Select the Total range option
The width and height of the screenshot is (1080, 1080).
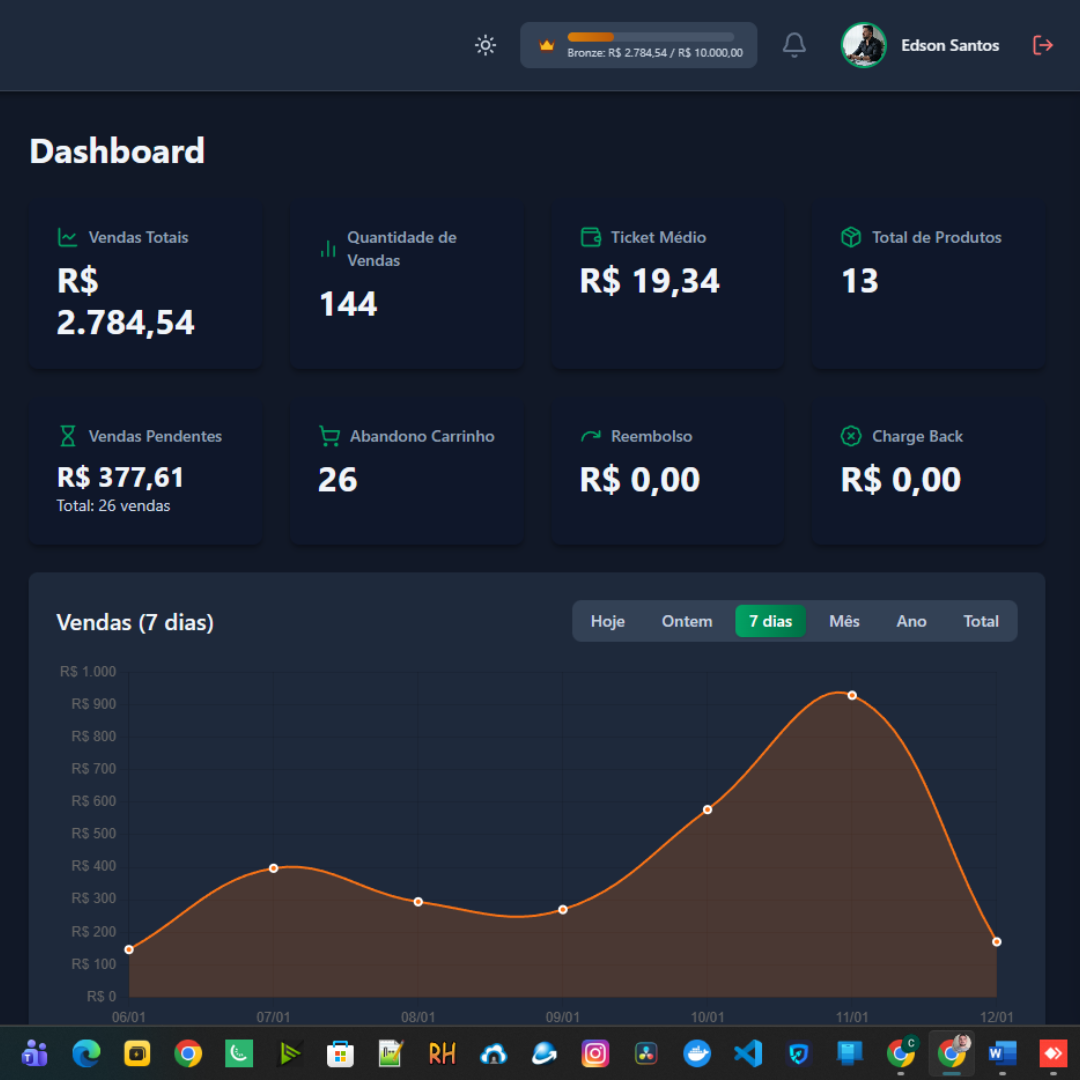(980, 621)
